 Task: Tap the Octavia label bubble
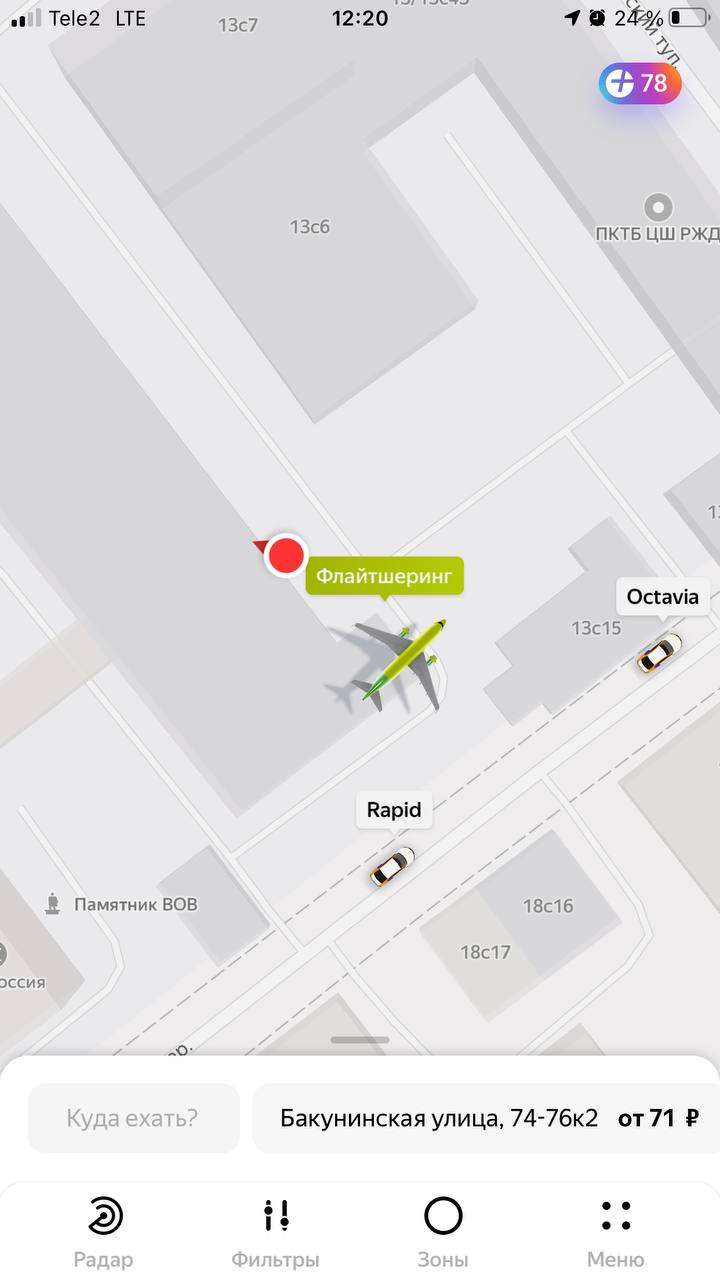(663, 598)
